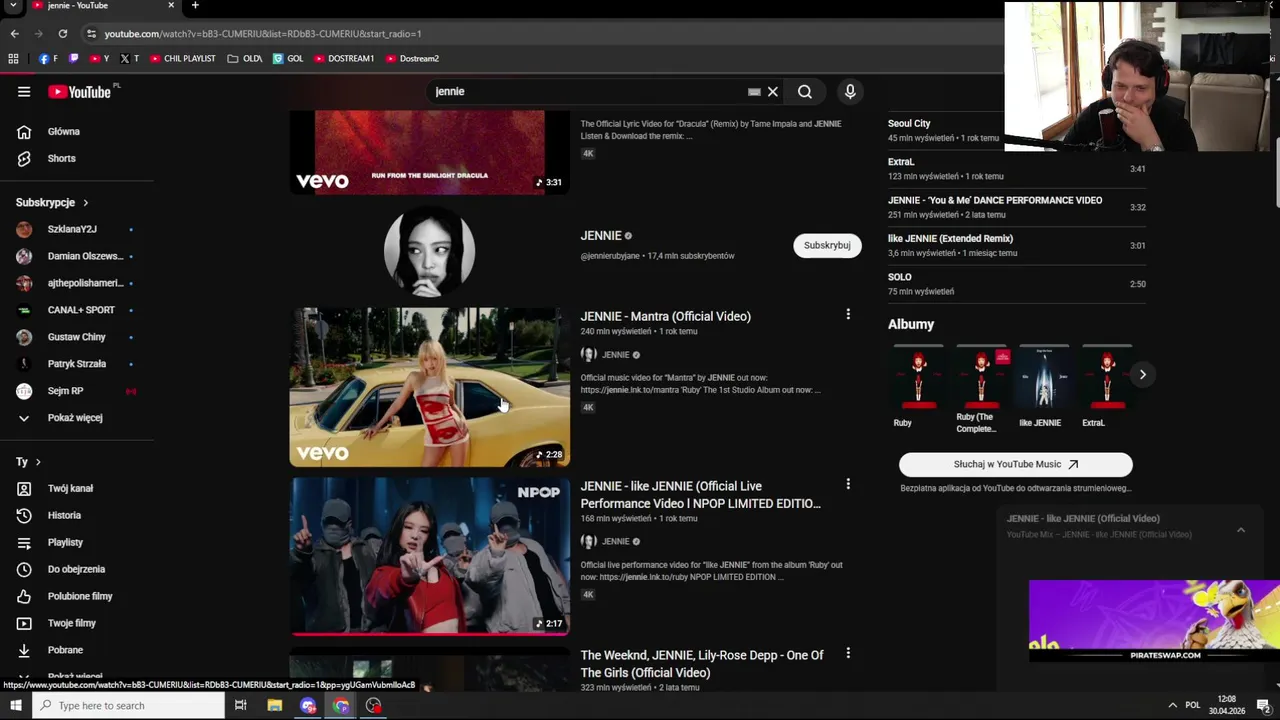1280x720 pixels.
Task: Play like JENNIE (Extended Remix) song
Action: 950,239
